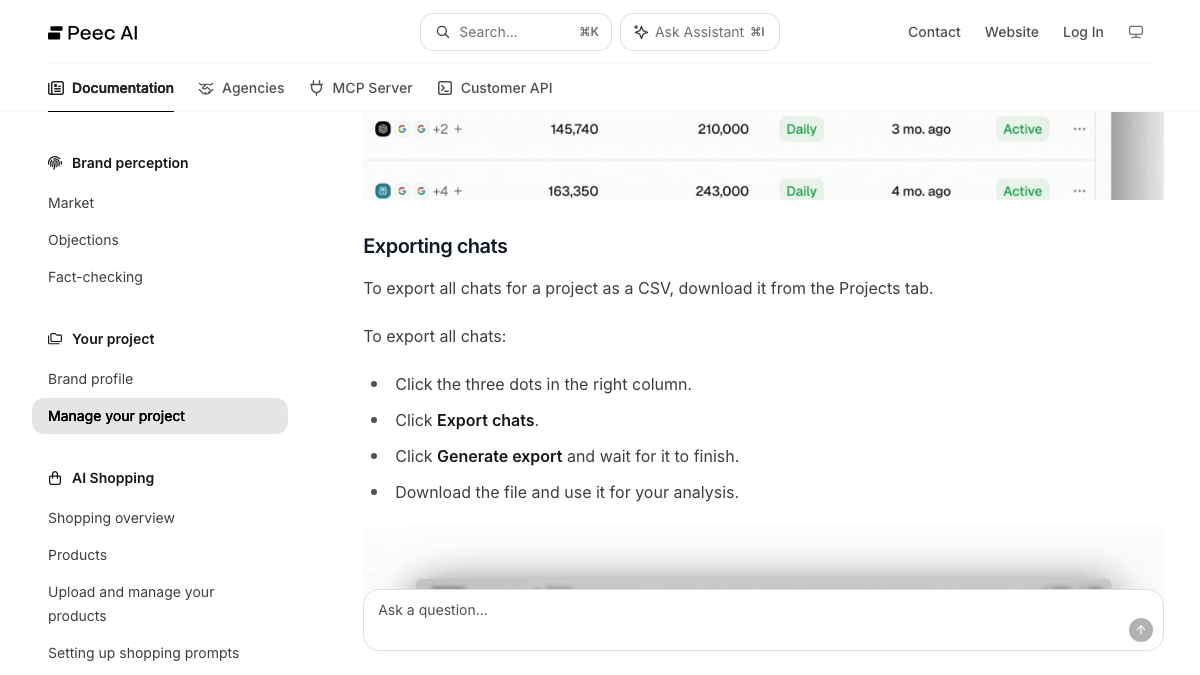Screen dimensions: 1200x675
Task: Switch to the Customer API tab
Action: [495, 88]
